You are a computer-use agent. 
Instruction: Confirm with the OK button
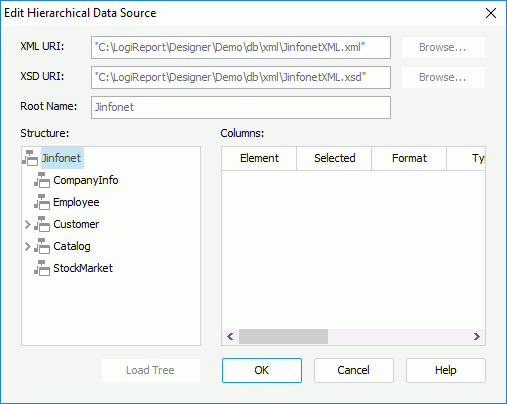pos(262,370)
